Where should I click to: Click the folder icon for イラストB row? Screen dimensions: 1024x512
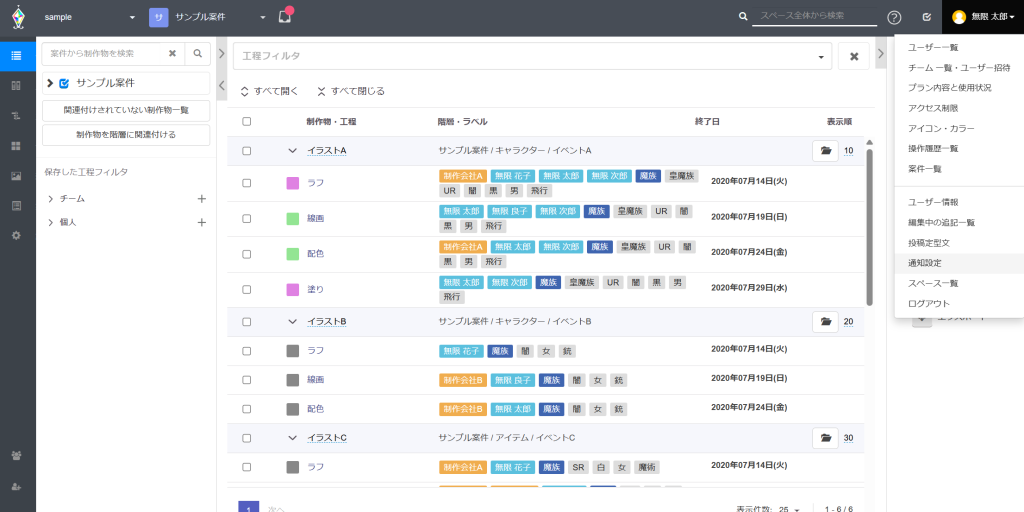[825, 322]
